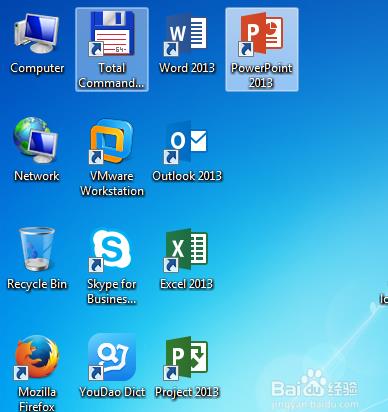The height and width of the screenshot is (412, 388).
Task: Launch the Mozilla Firefox shortcut
Action: [36, 357]
